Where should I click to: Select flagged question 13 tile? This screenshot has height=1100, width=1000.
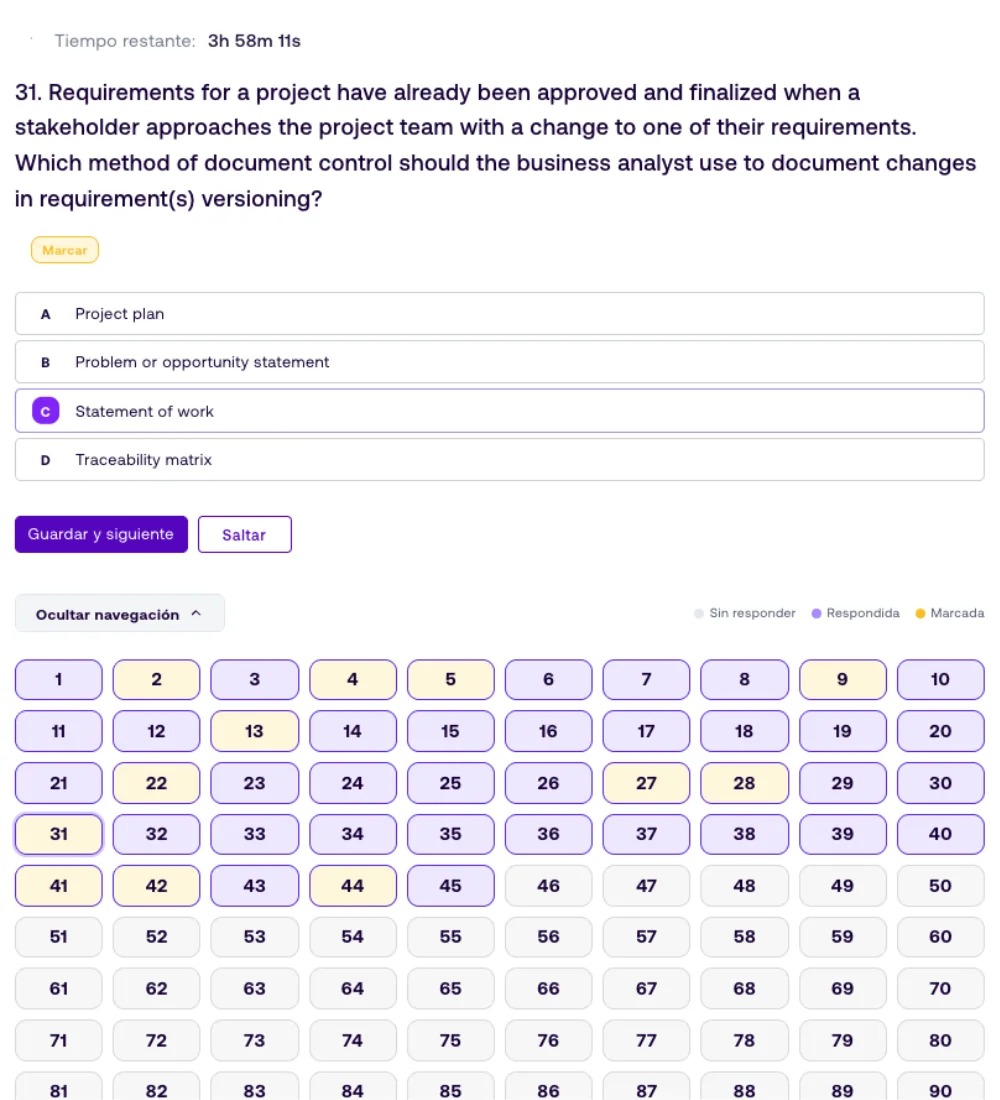click(254, 731)
